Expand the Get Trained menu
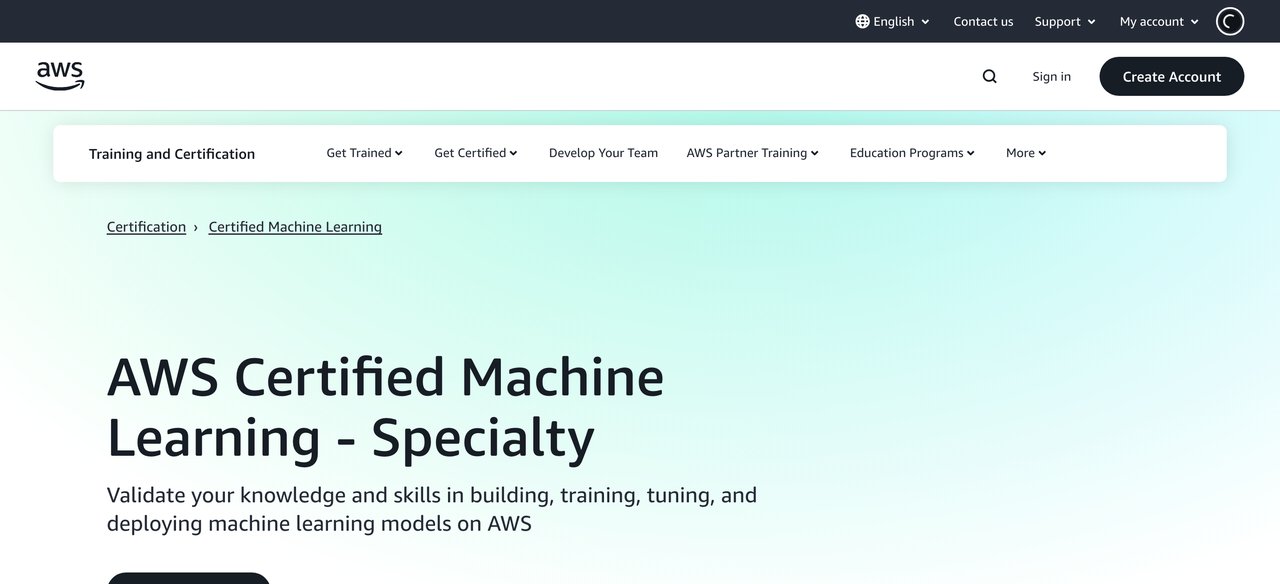The height and width of the screenshot is (584, 1280). point(364,153)
